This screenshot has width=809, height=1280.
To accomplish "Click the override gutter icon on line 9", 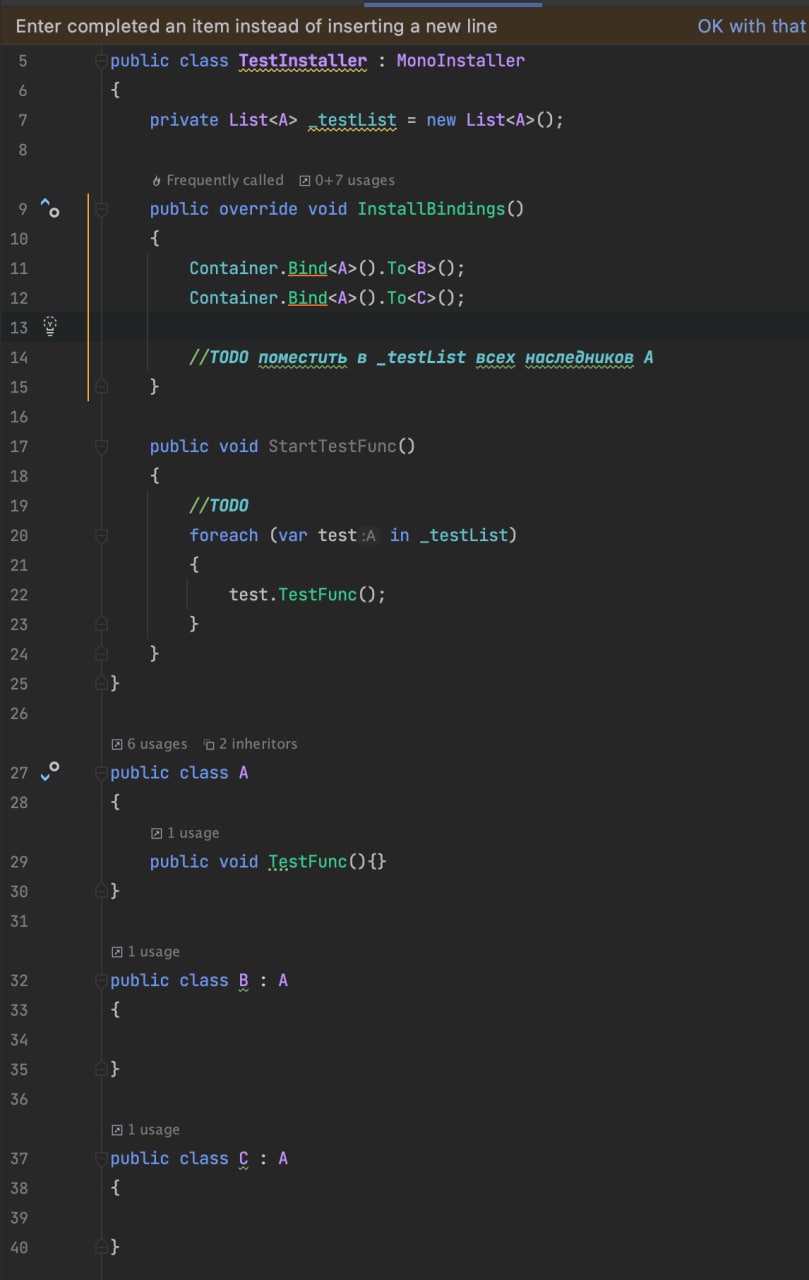I will click(49, 208).
